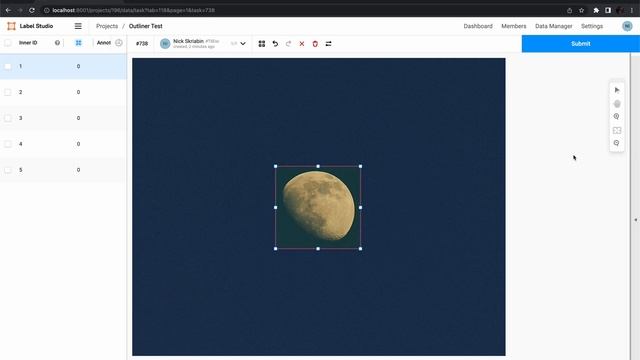Image resolution: width=640 pixels, height=360 pixels.
Task: Delete the annotation with the red trash icon
Action: pyautogui.click(x=315, y=44)
